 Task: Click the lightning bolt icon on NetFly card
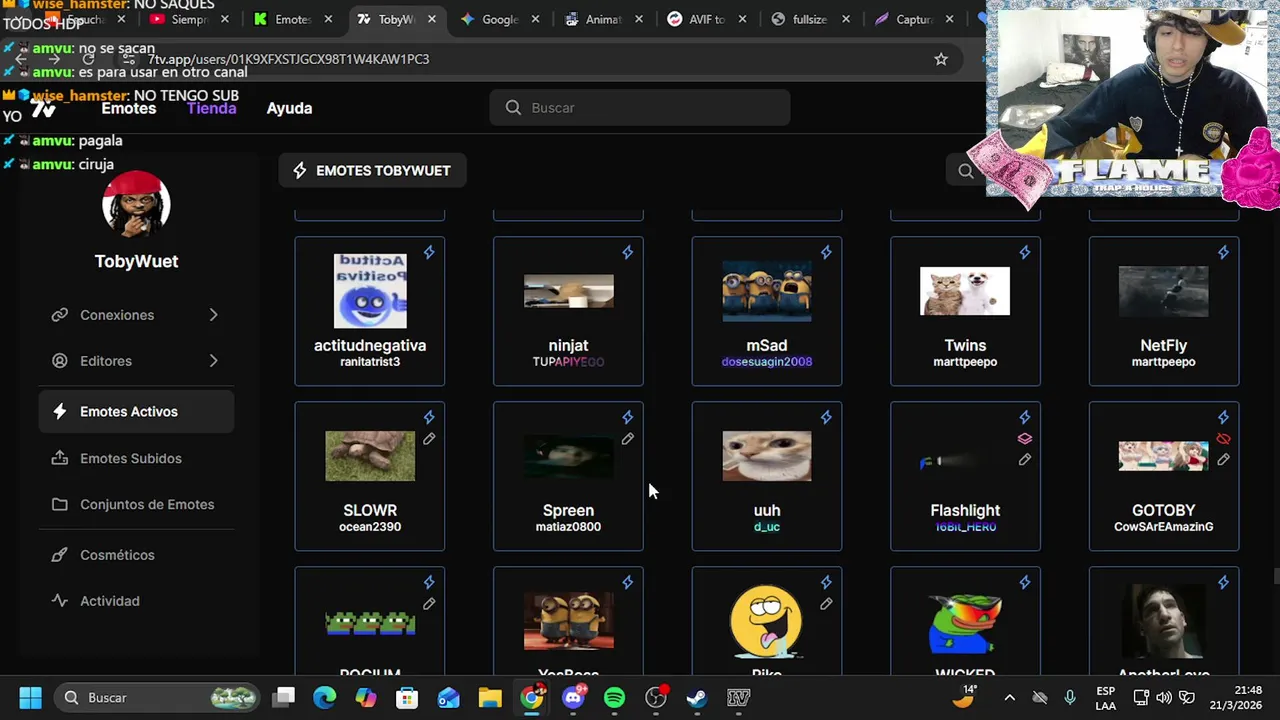click(1223, 253)
